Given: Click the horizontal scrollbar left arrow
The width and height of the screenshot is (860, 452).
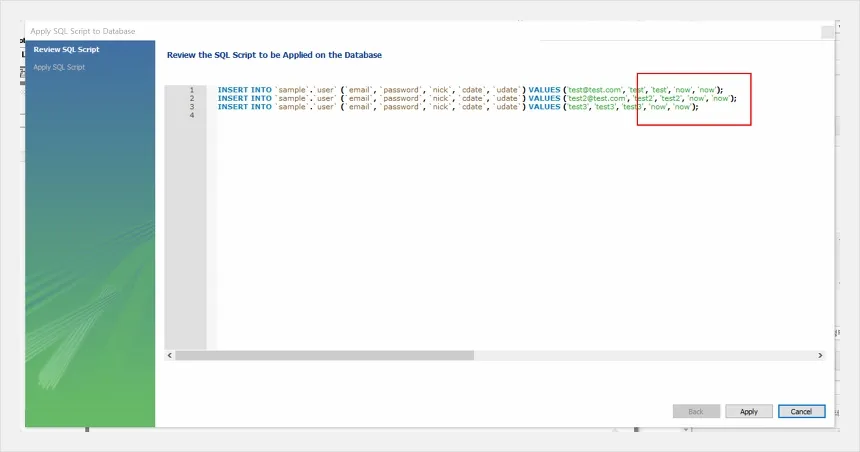Looking at the screenshot, I should (x=169, y=355).
